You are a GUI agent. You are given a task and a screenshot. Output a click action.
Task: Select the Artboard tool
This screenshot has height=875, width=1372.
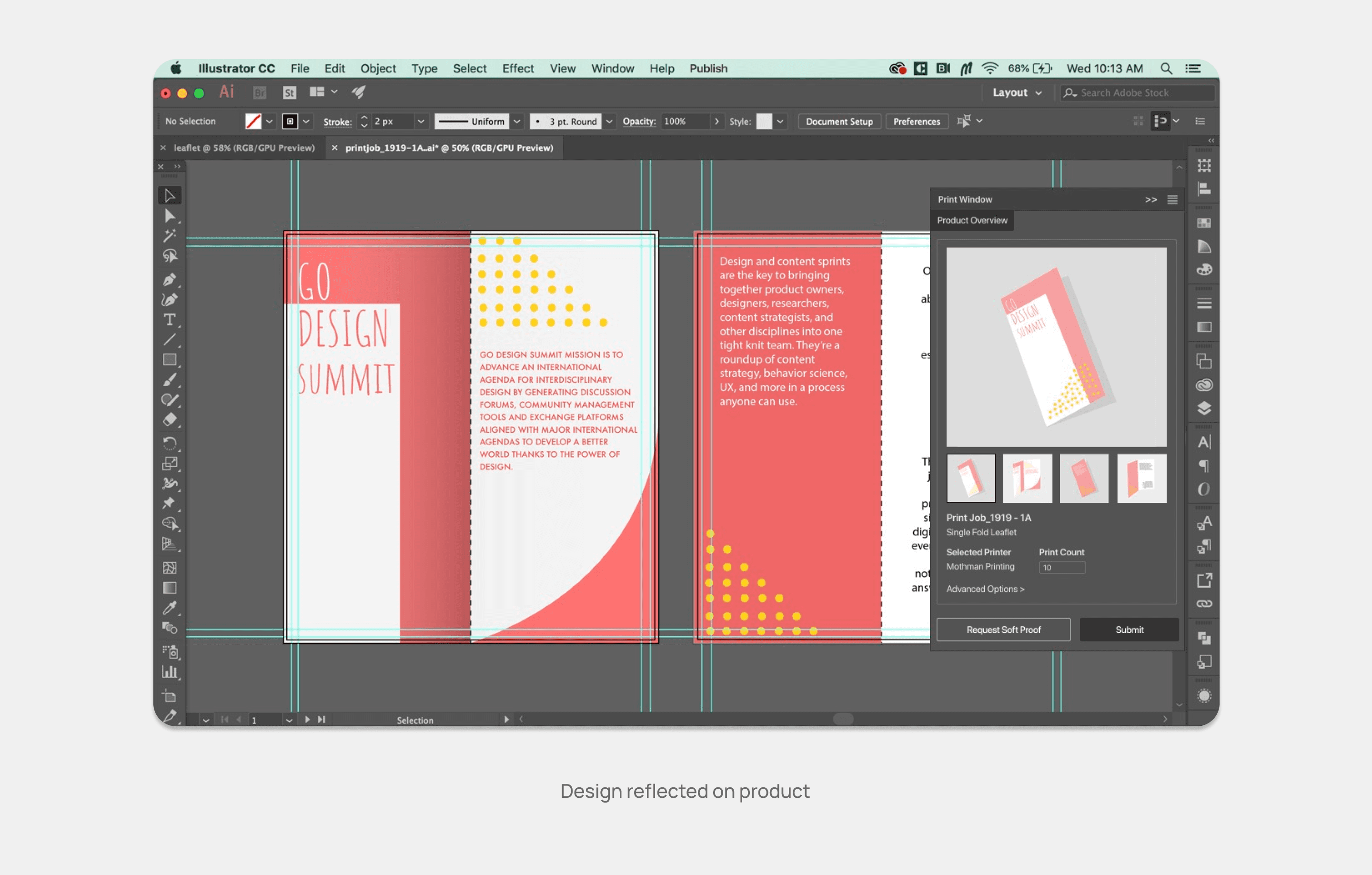coord(169,695)
